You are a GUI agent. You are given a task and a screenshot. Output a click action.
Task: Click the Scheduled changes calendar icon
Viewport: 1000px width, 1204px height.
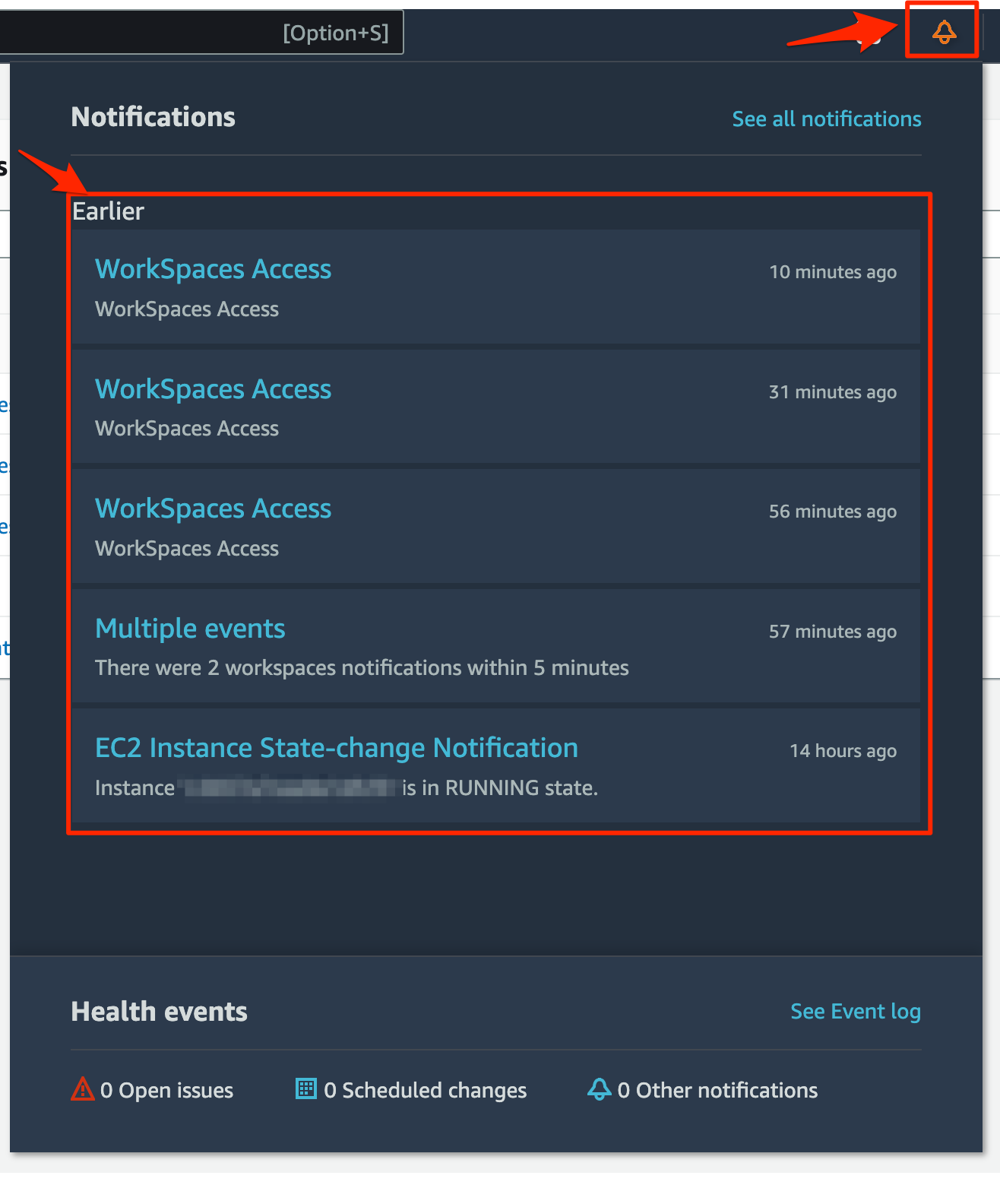[305, 1088]
